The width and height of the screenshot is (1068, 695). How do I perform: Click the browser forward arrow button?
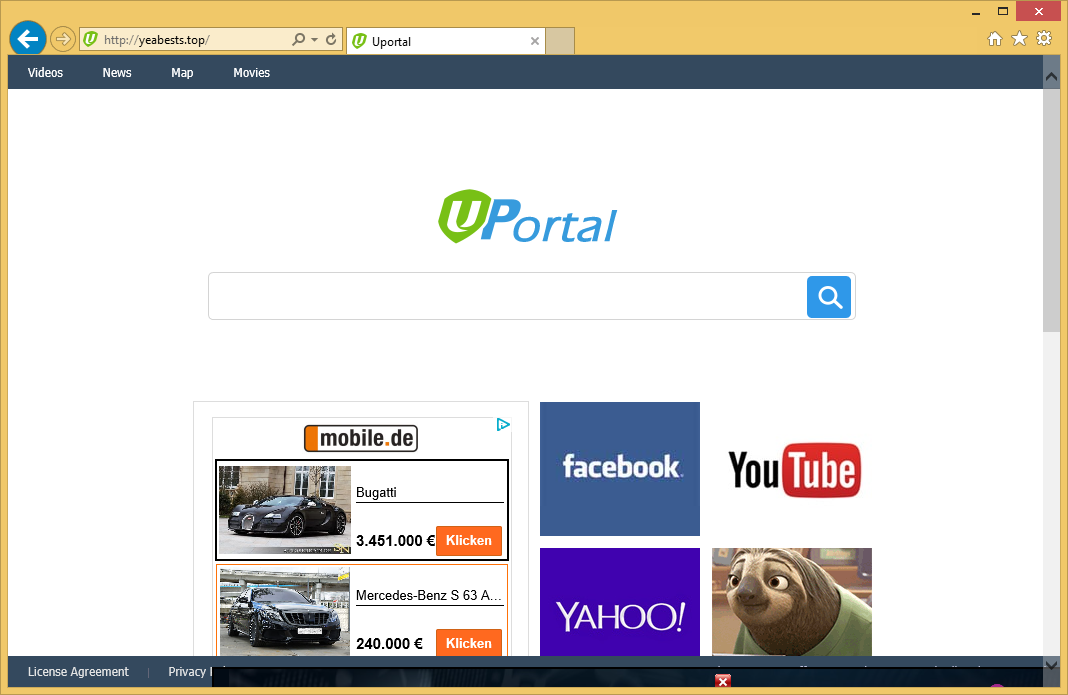point(63,39)
